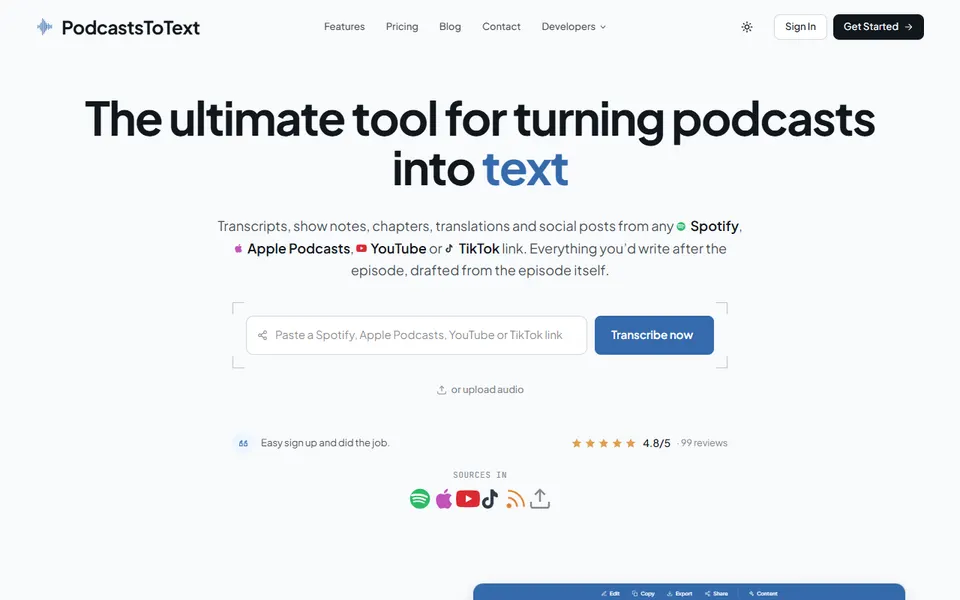Expand the Developers dropdown menu
The height and width of the screenshot is (600, 960).
[574, 27]
